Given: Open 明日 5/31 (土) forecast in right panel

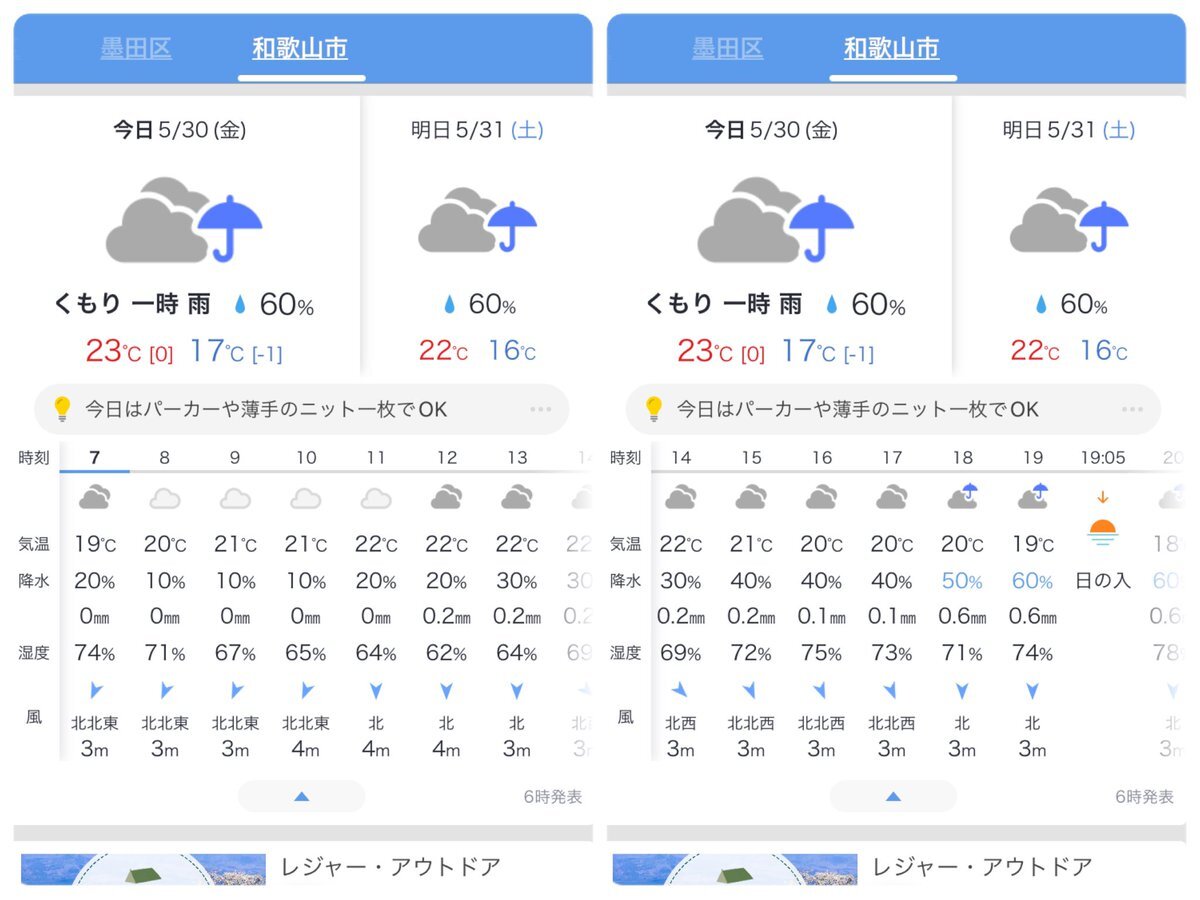Looking at the screenshot, I should 1069,130.
